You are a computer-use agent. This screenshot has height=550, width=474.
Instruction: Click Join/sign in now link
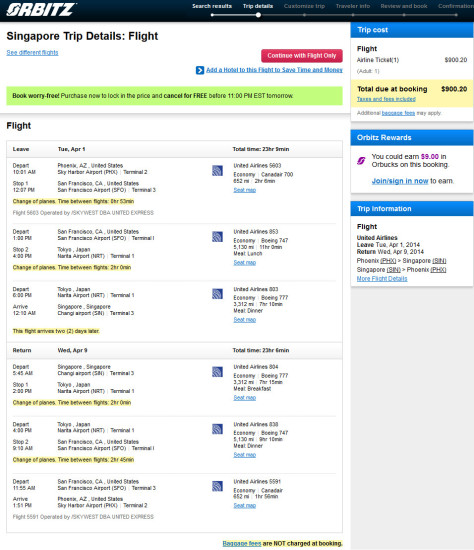400,181
